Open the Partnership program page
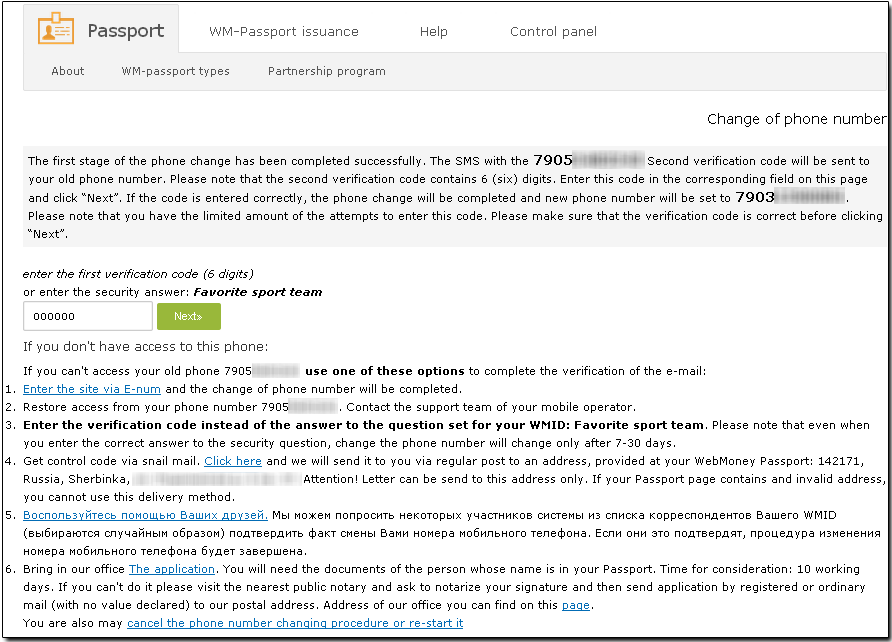 click(327, 71)
